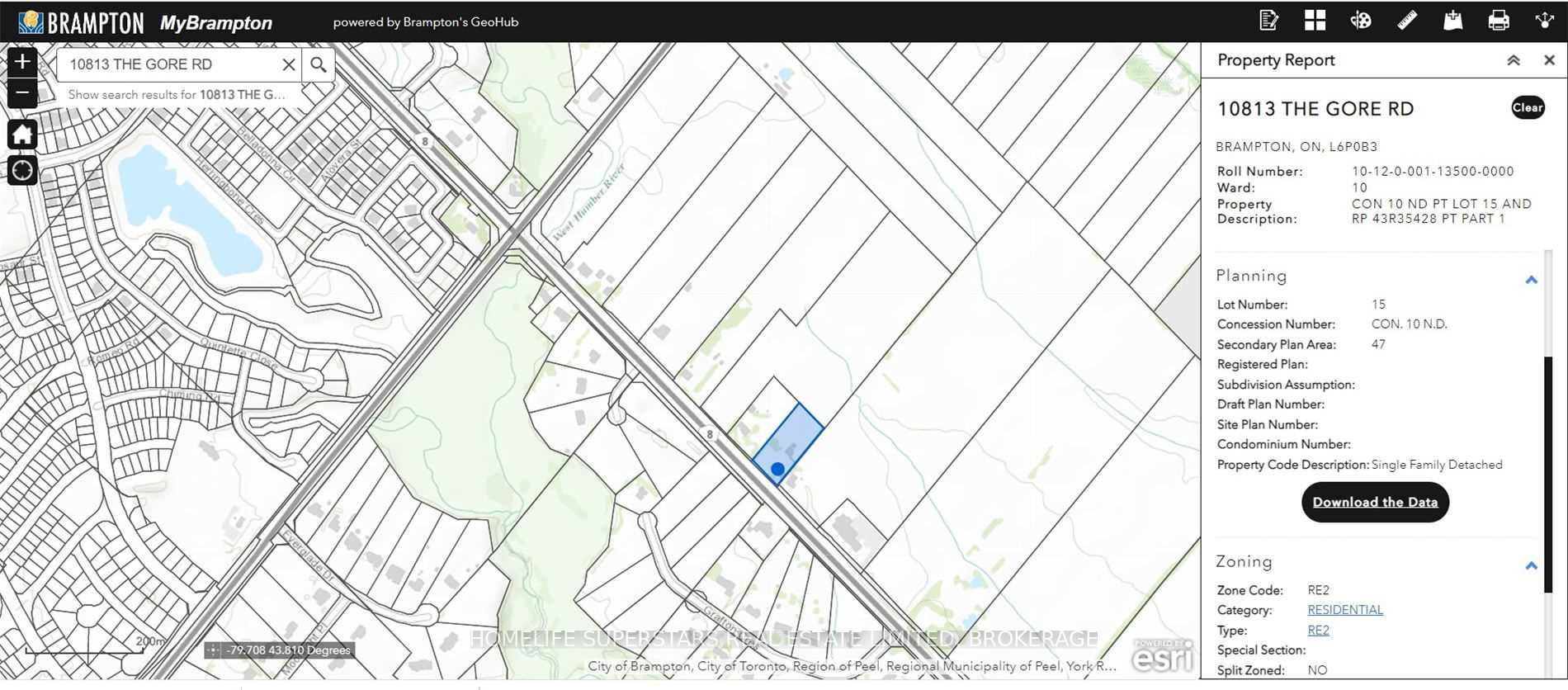Click the Zone Code RE2 value
Screen dimensions: 1568x690
click(x=1318, y=590)
